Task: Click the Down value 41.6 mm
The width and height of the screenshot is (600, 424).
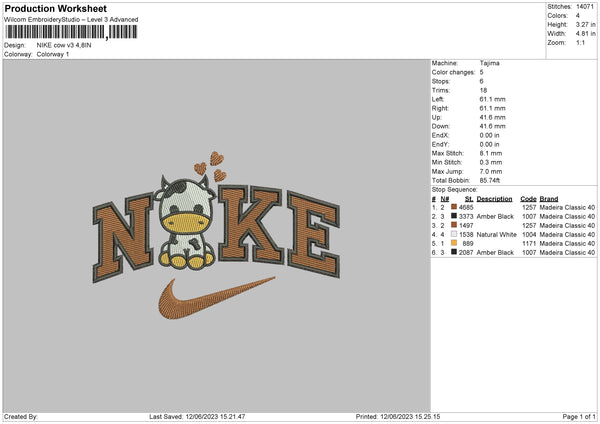Action: (492, 126)
